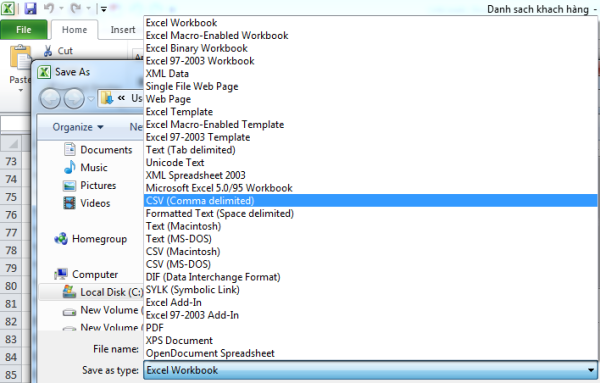
Task: Open the File tab
Action: pos(24,30)
